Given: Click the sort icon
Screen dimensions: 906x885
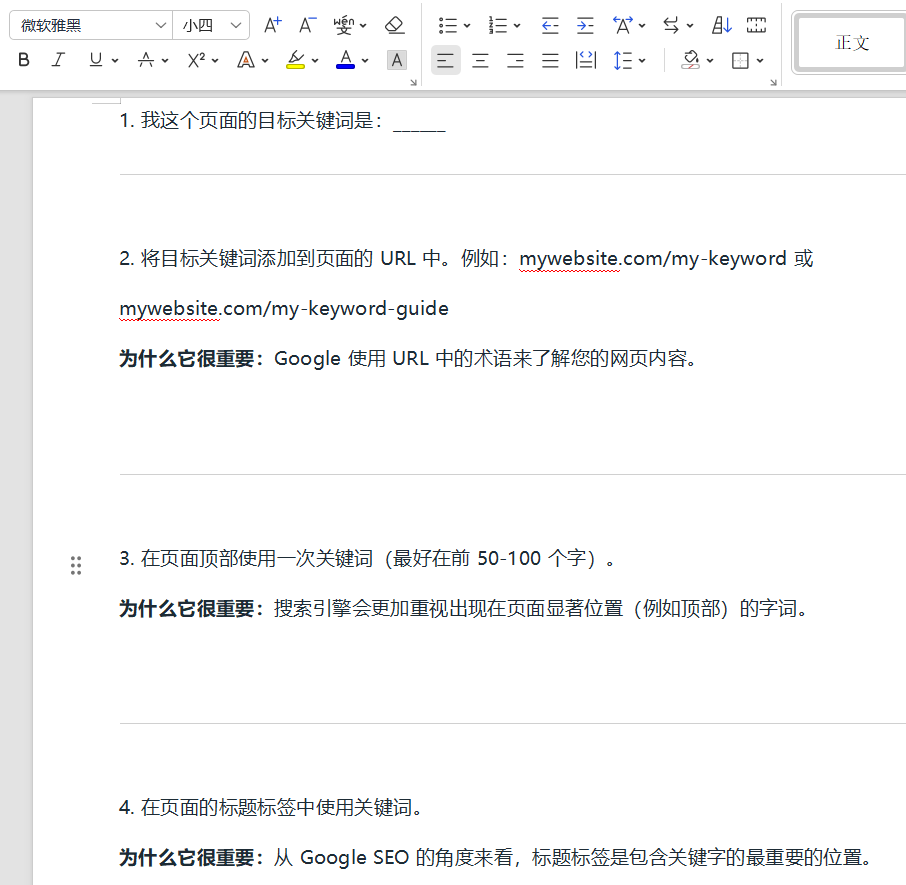Looking at the screenshot, I should 722,25.
